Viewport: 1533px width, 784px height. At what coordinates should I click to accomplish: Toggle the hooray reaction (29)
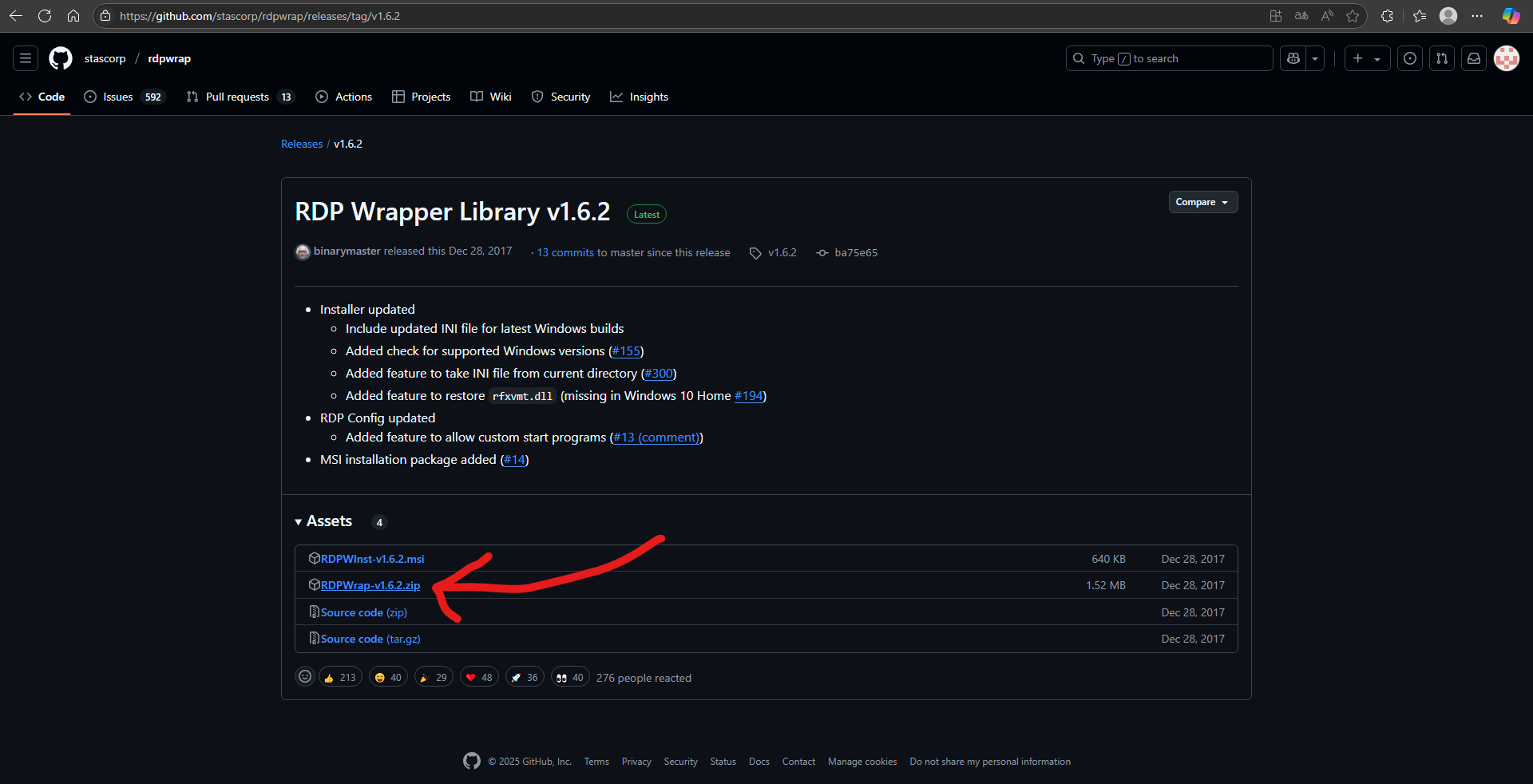tap(434, 677)
